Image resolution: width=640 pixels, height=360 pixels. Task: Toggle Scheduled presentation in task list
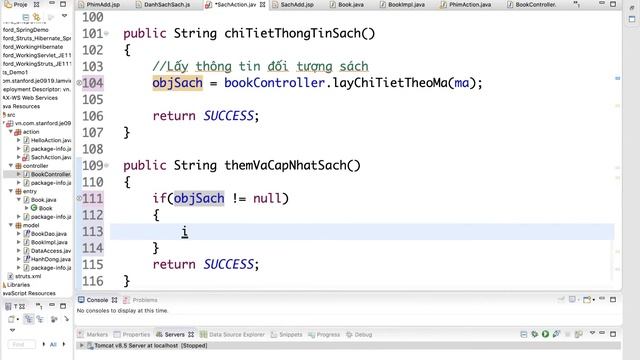click(x=40, y=319)
